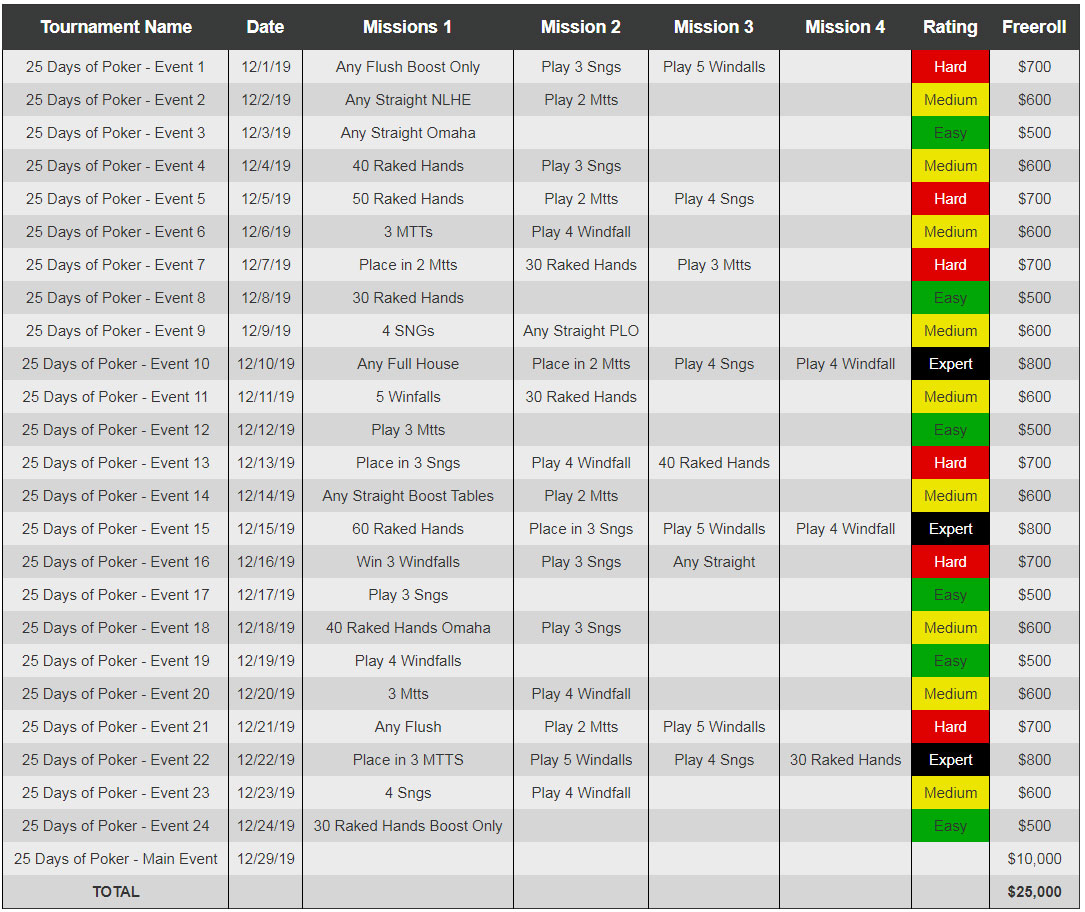Viewport: 1085px width, 912px height.
Task: Click the green Easy rating for Event 3
Action: [950, 133]
